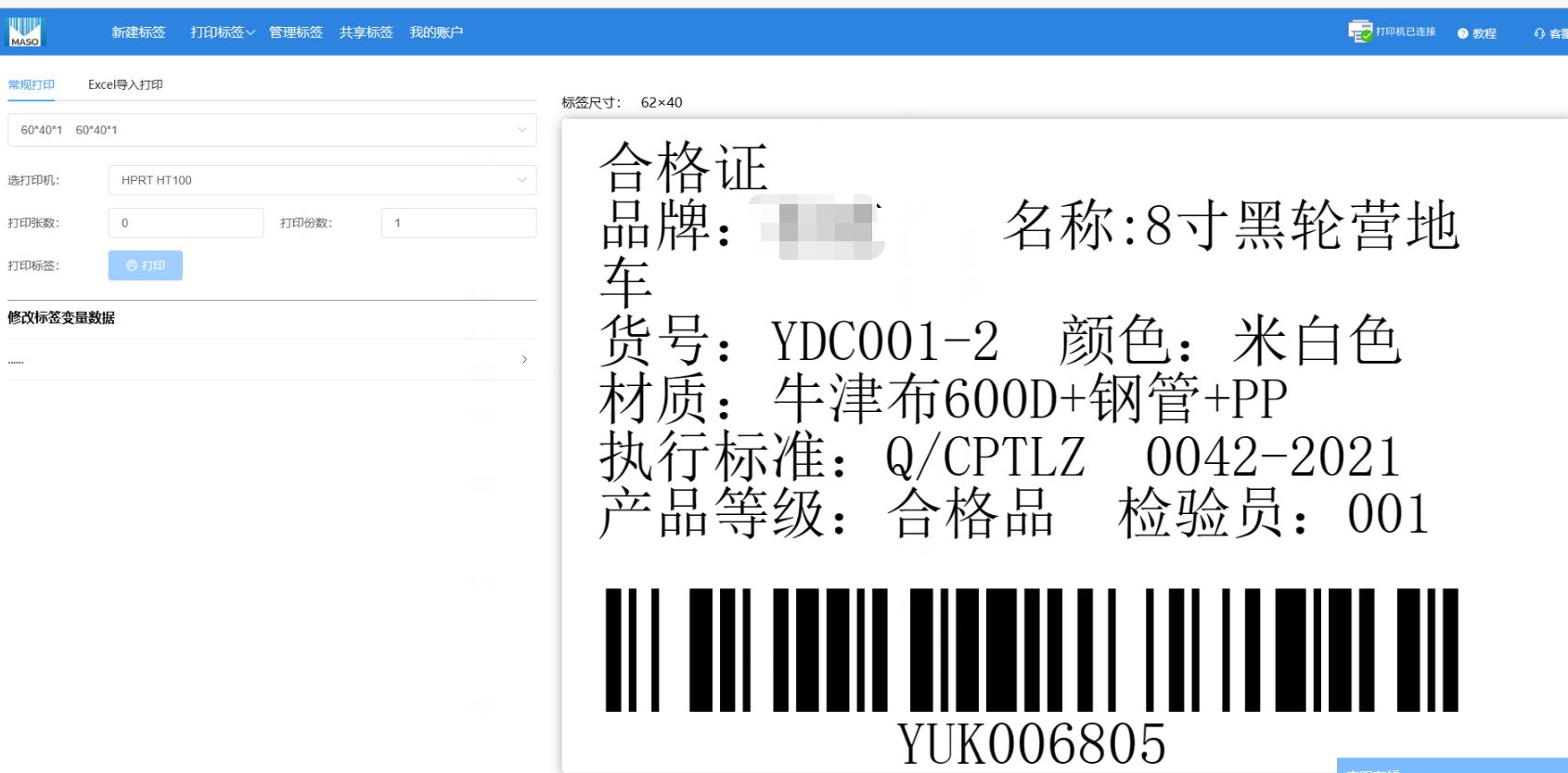
Task: Open 我的账户 menu item
Action: (x=436, y=32)
